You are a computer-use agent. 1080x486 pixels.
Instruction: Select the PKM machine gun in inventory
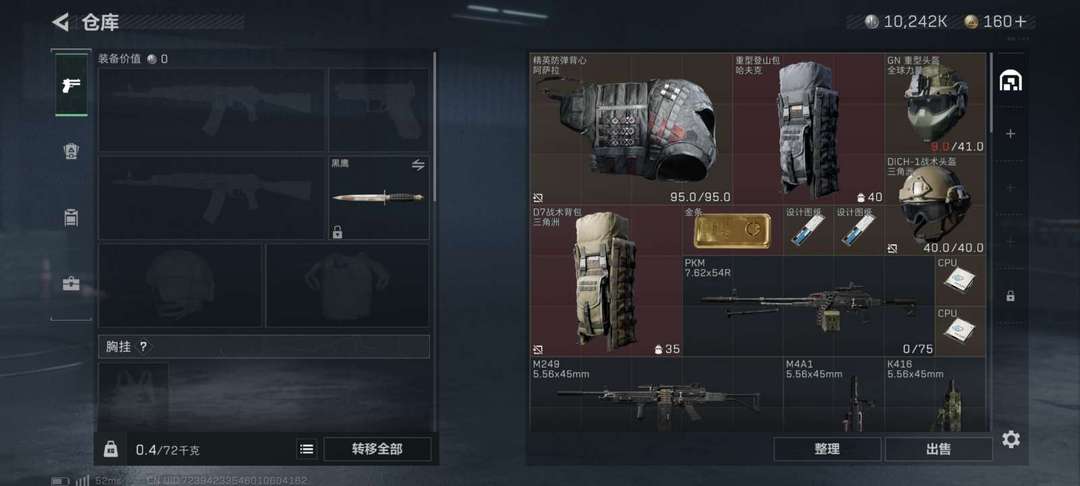point(809,306)
